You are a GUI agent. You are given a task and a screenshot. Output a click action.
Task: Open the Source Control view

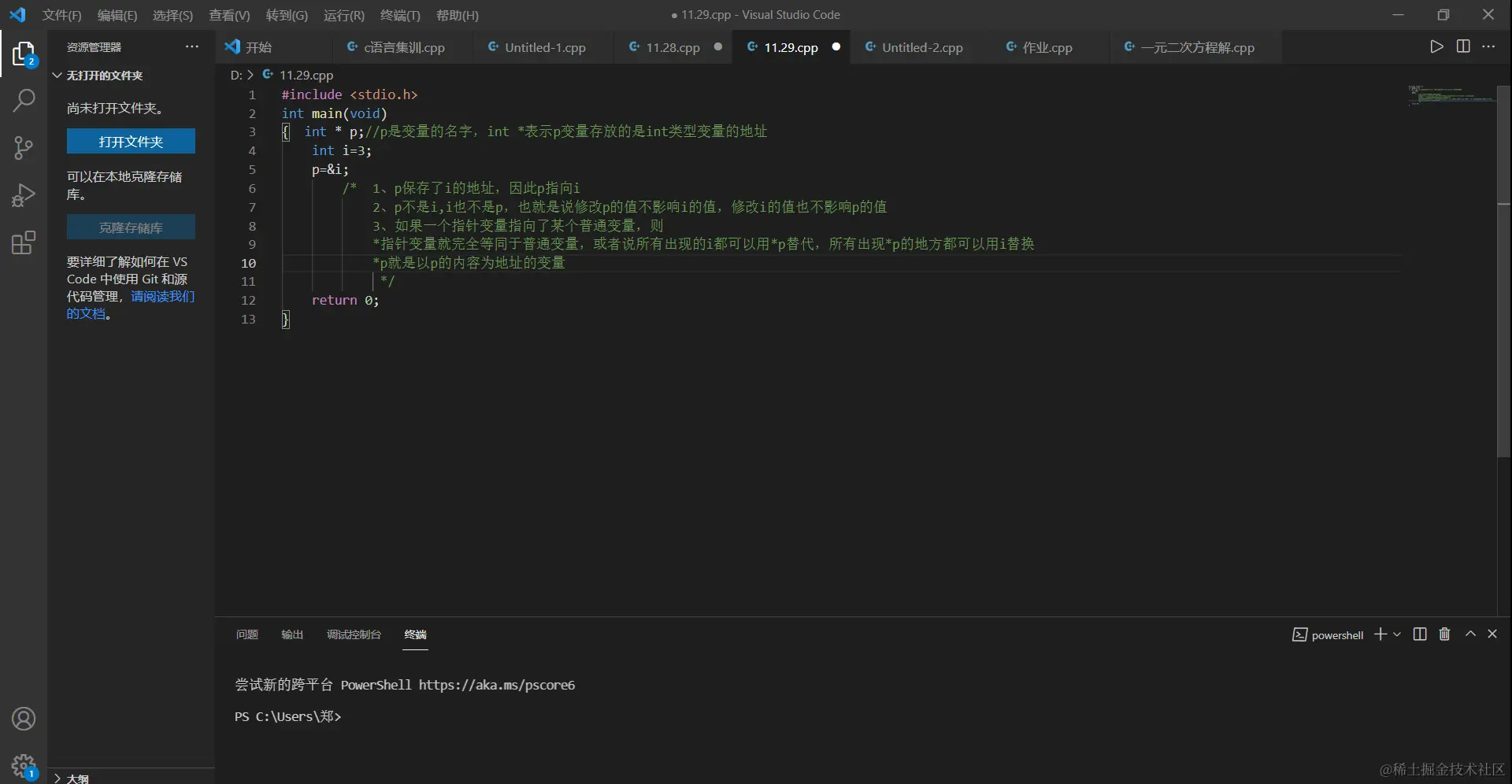click(x=24, y=147)
